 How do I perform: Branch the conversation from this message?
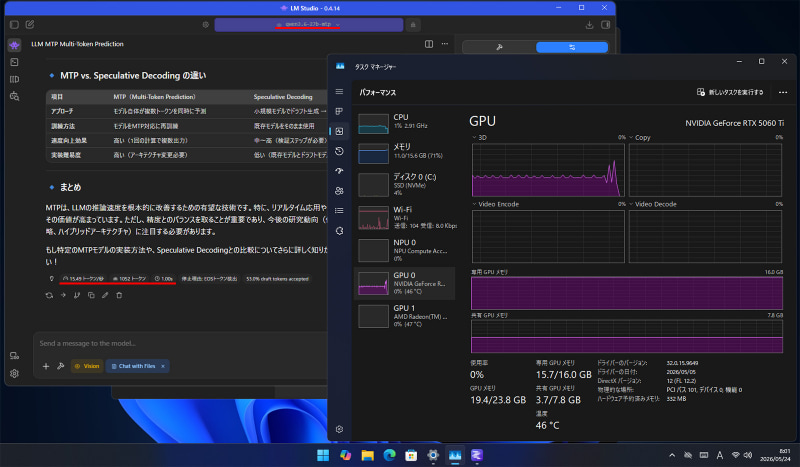77,295
